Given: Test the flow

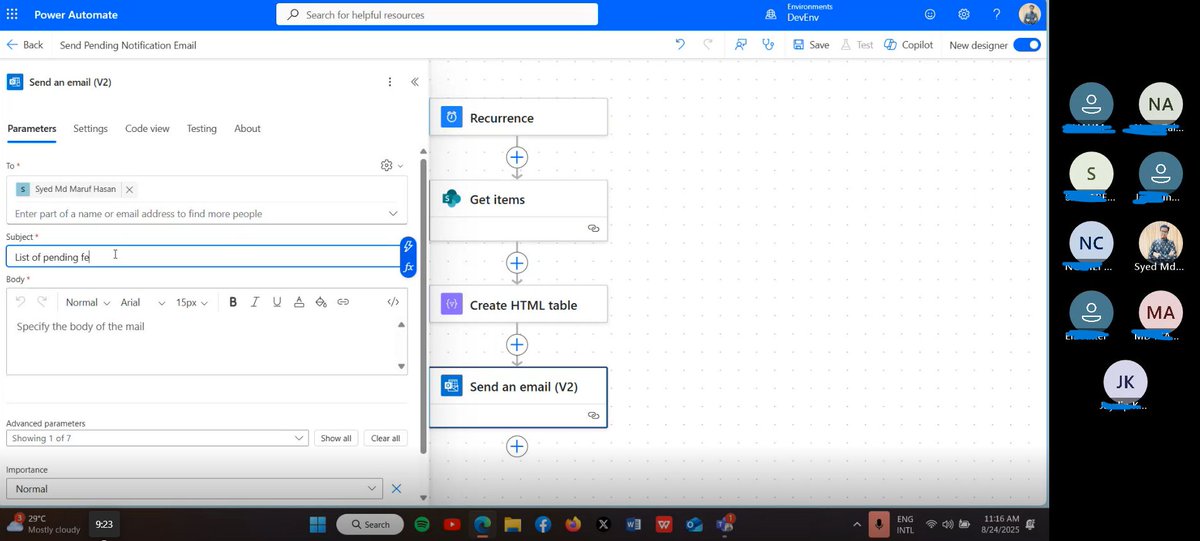Looking at the screenshot, I should pos(857,45).
